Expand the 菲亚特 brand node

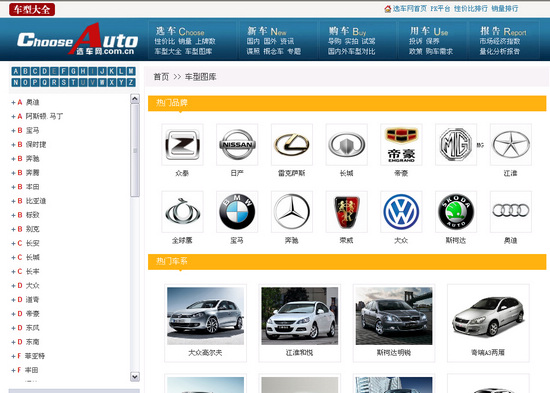pyautogui.click(x=13, y=356)
